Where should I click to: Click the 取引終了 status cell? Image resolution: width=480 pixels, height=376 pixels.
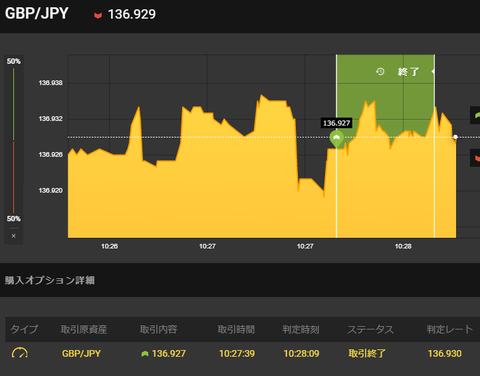(367, 353)
